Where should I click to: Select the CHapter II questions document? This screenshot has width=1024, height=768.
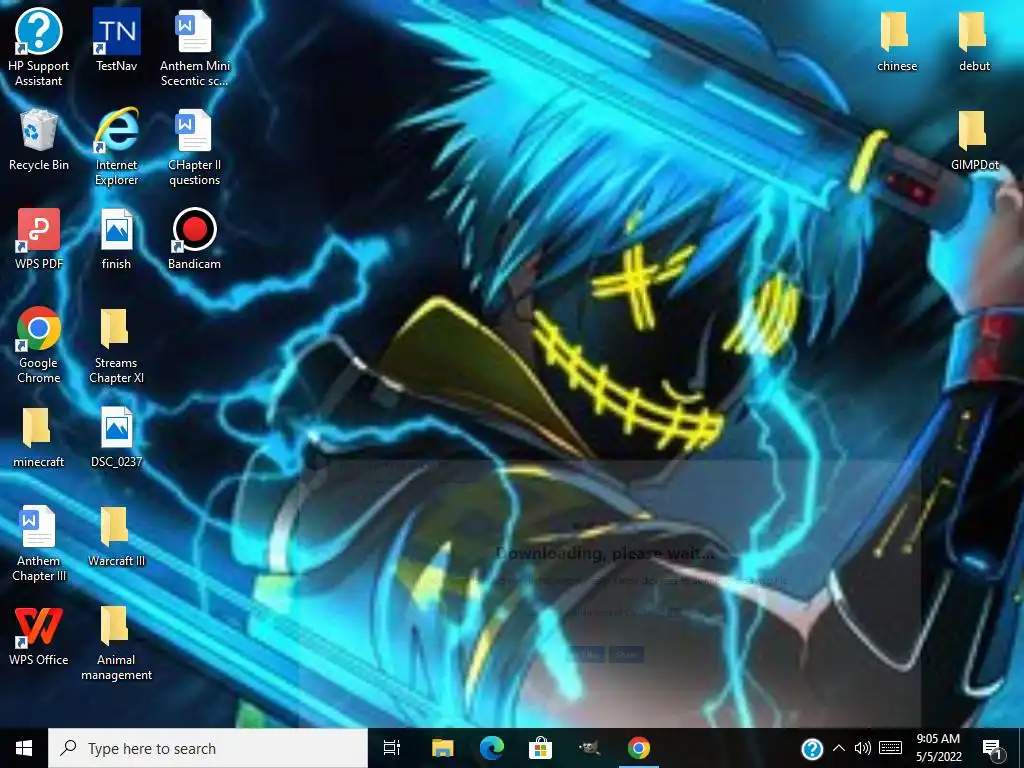click(x=194, y=147)
